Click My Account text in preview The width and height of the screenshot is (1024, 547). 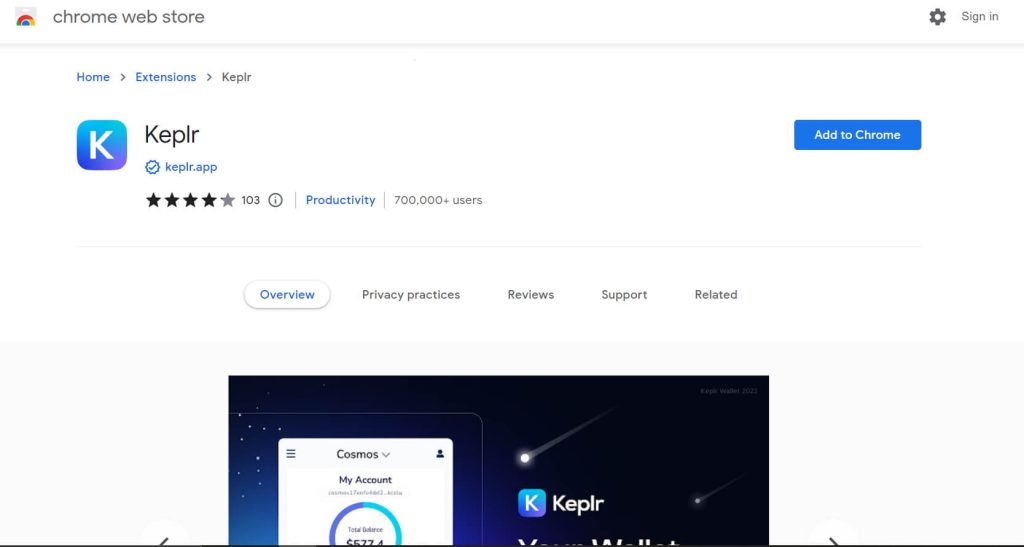pyautogui.click(x=365, y=480)
